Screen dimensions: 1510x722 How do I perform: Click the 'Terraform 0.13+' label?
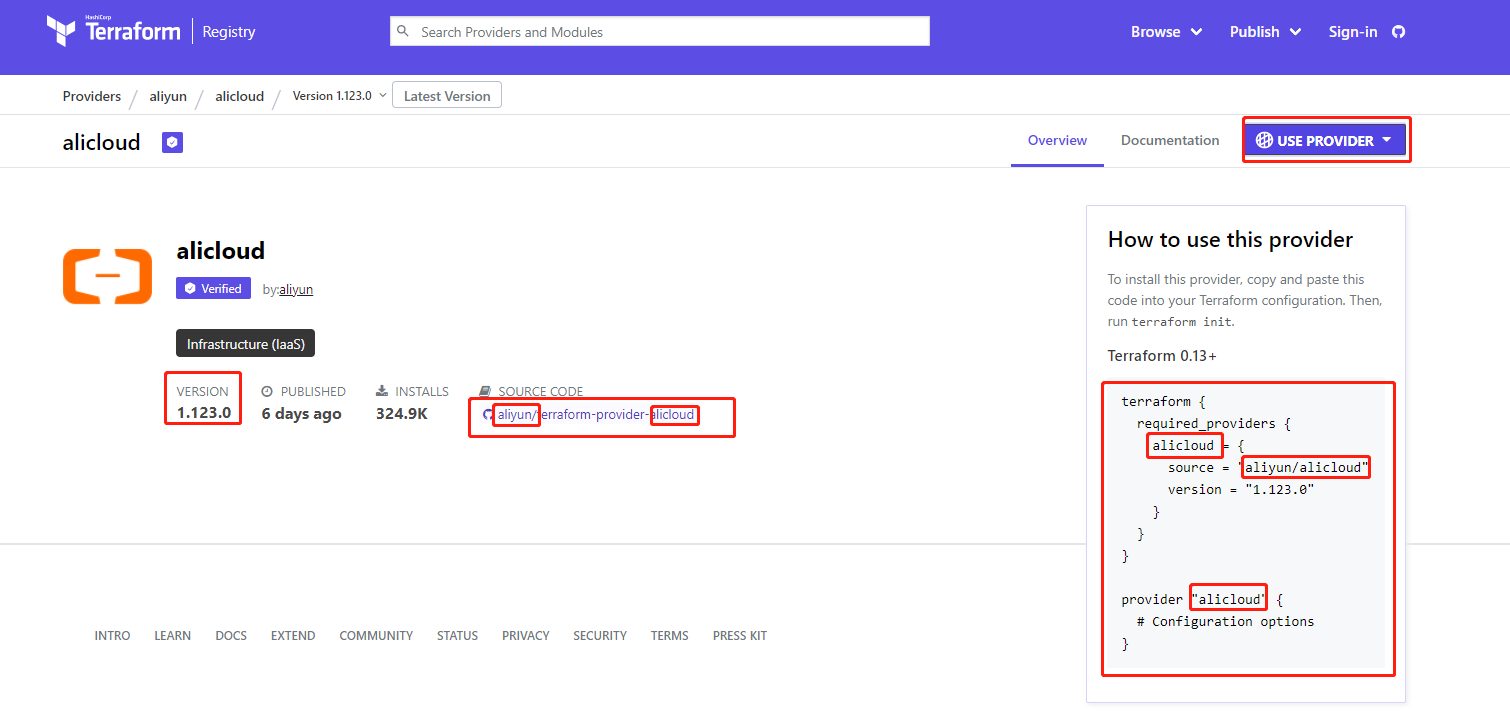(x=1162, y=355)
